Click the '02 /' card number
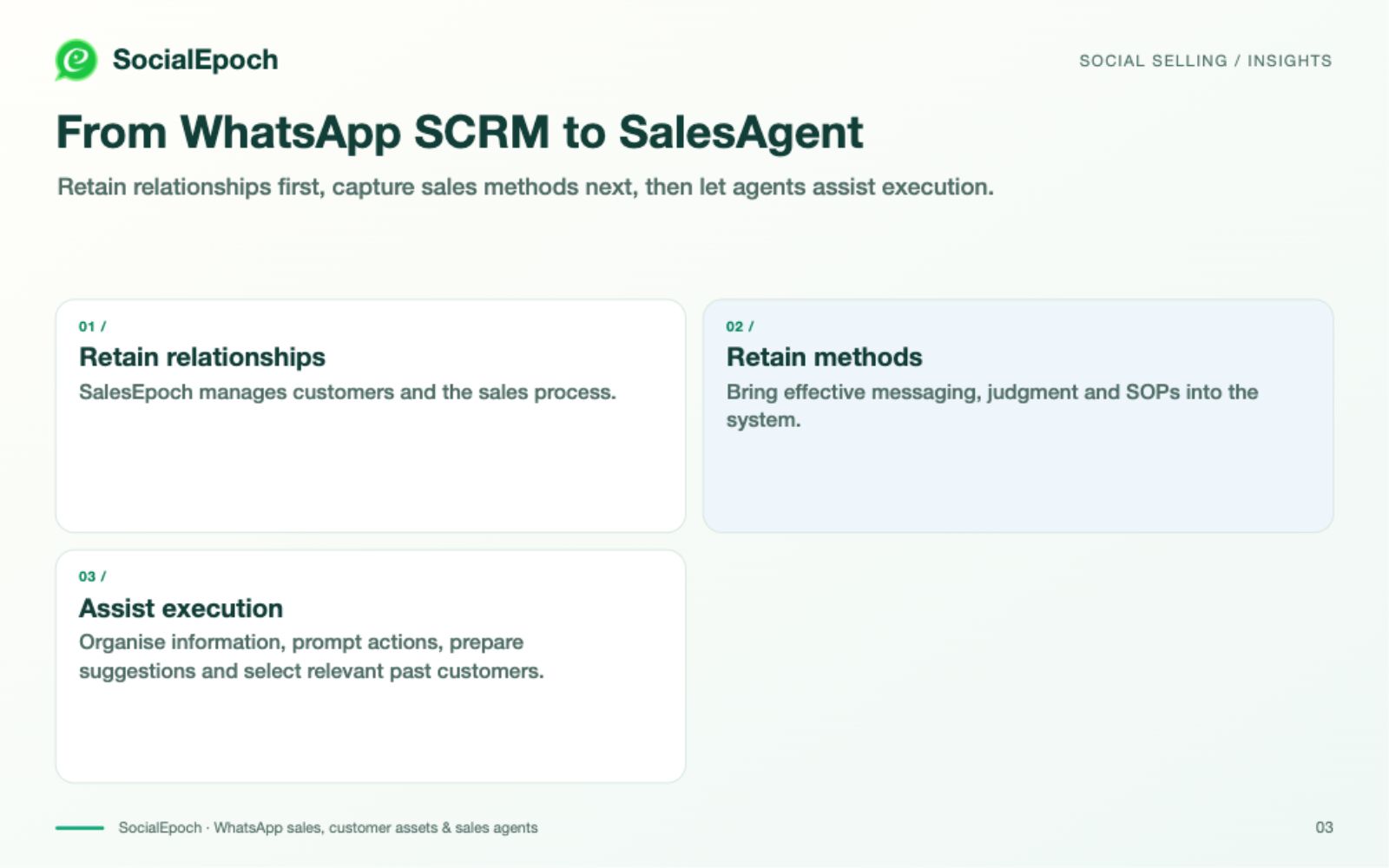This screenshot has height=868, width=1389. tap(740, 326)
